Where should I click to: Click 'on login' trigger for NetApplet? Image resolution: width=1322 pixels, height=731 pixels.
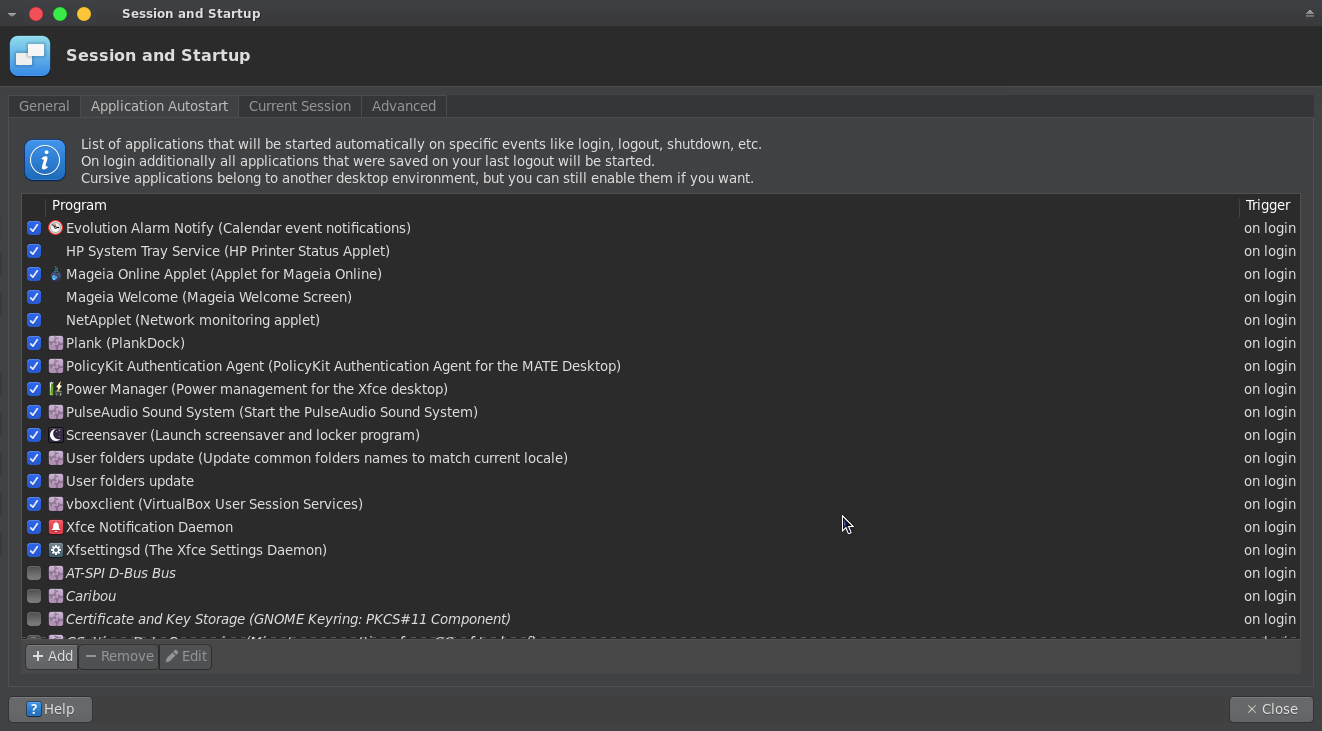coord(1270,320)
